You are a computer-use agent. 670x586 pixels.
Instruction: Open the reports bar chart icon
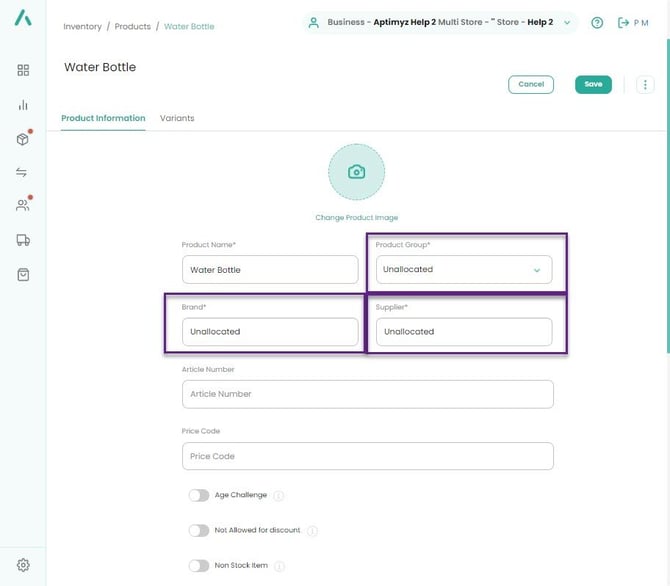pyautogui.click(x=23, y=105)
